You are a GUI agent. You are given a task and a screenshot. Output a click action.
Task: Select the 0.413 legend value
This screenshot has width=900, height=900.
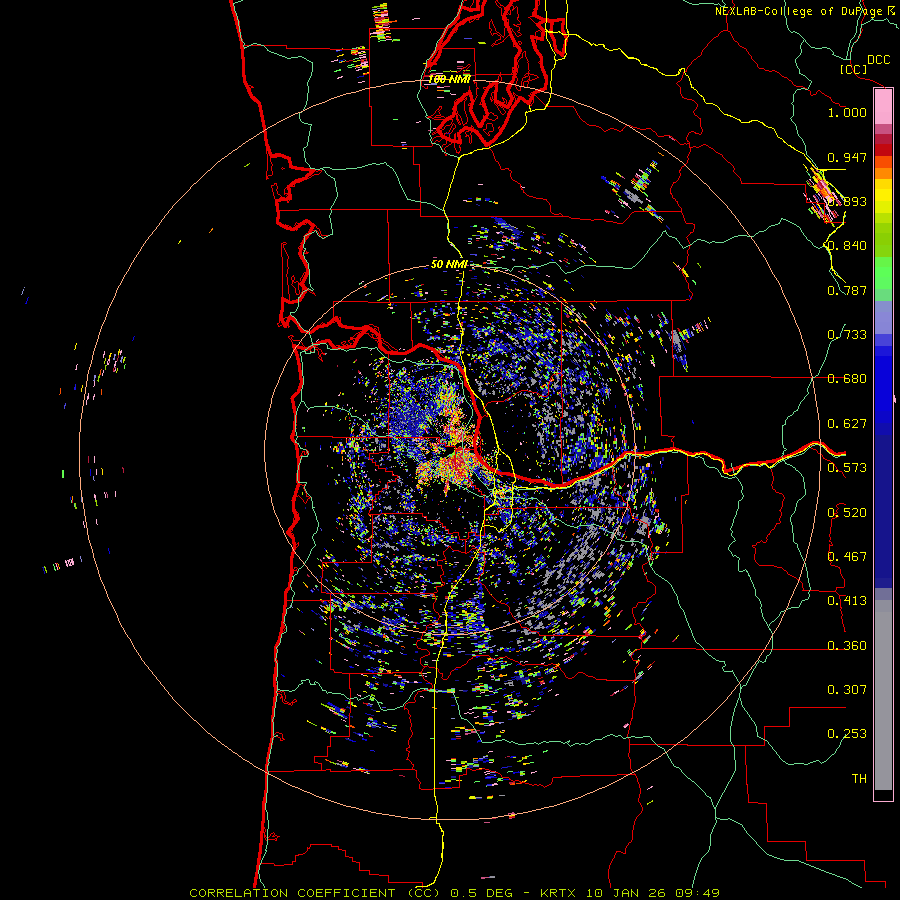tap(847, 601)
